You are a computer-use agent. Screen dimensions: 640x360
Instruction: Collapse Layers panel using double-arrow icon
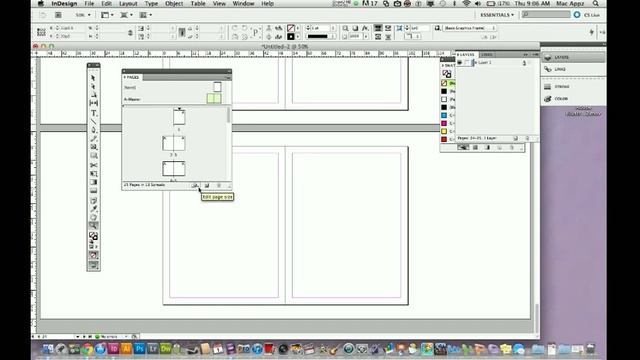(x=525, y=54)
